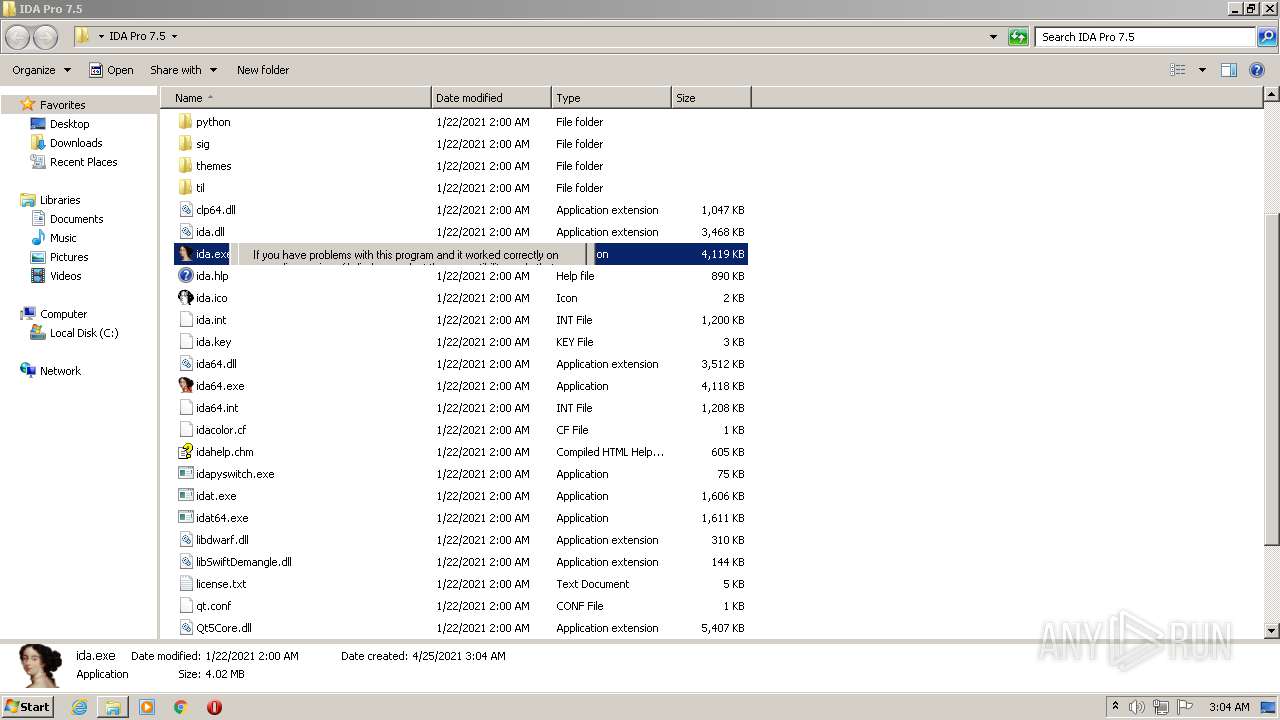The image size is (1280, 720).
Task: Select the ida.exe application icon
Action: click(x=185, y=254)
